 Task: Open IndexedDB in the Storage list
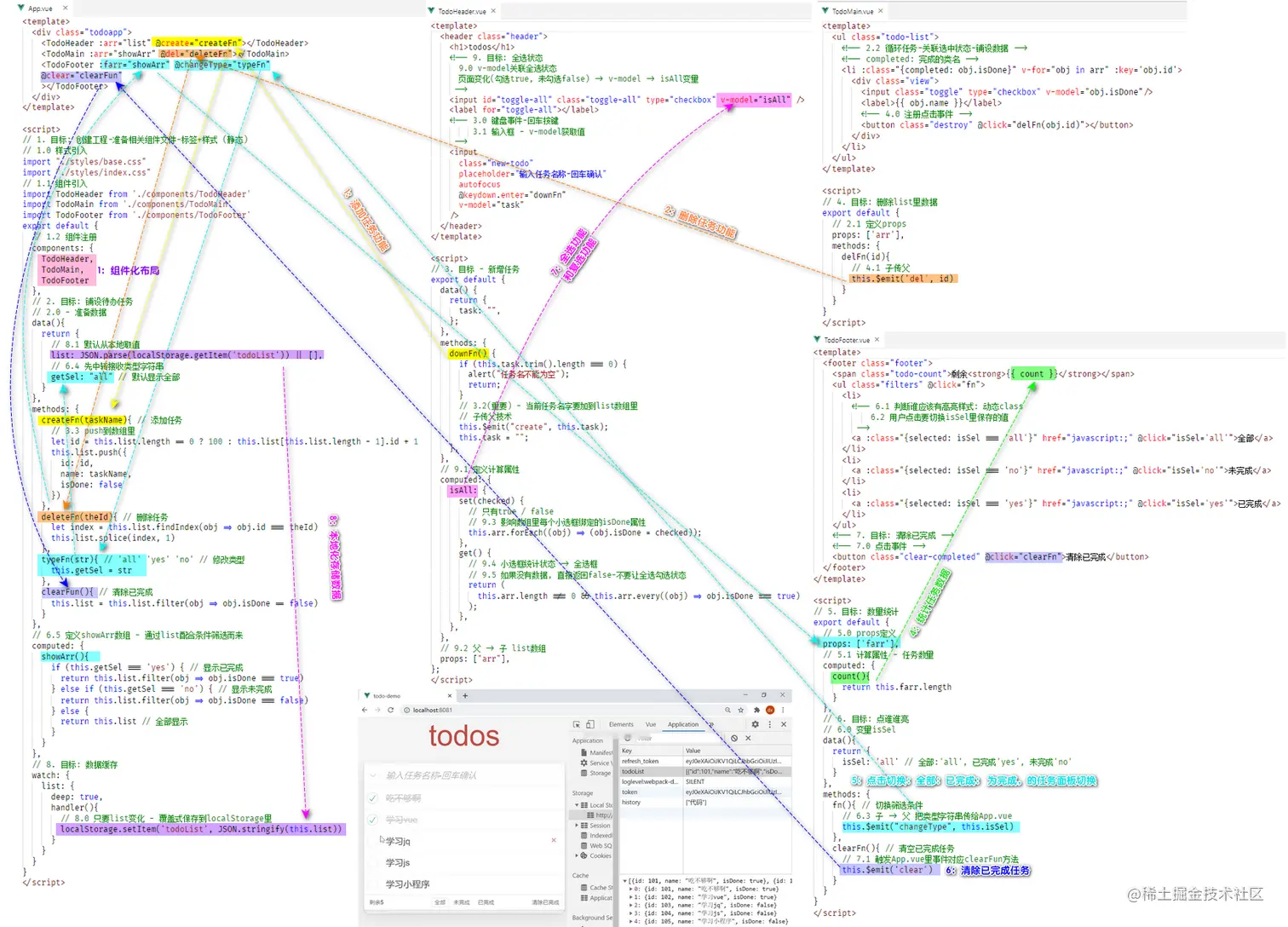tap(596, 836)
